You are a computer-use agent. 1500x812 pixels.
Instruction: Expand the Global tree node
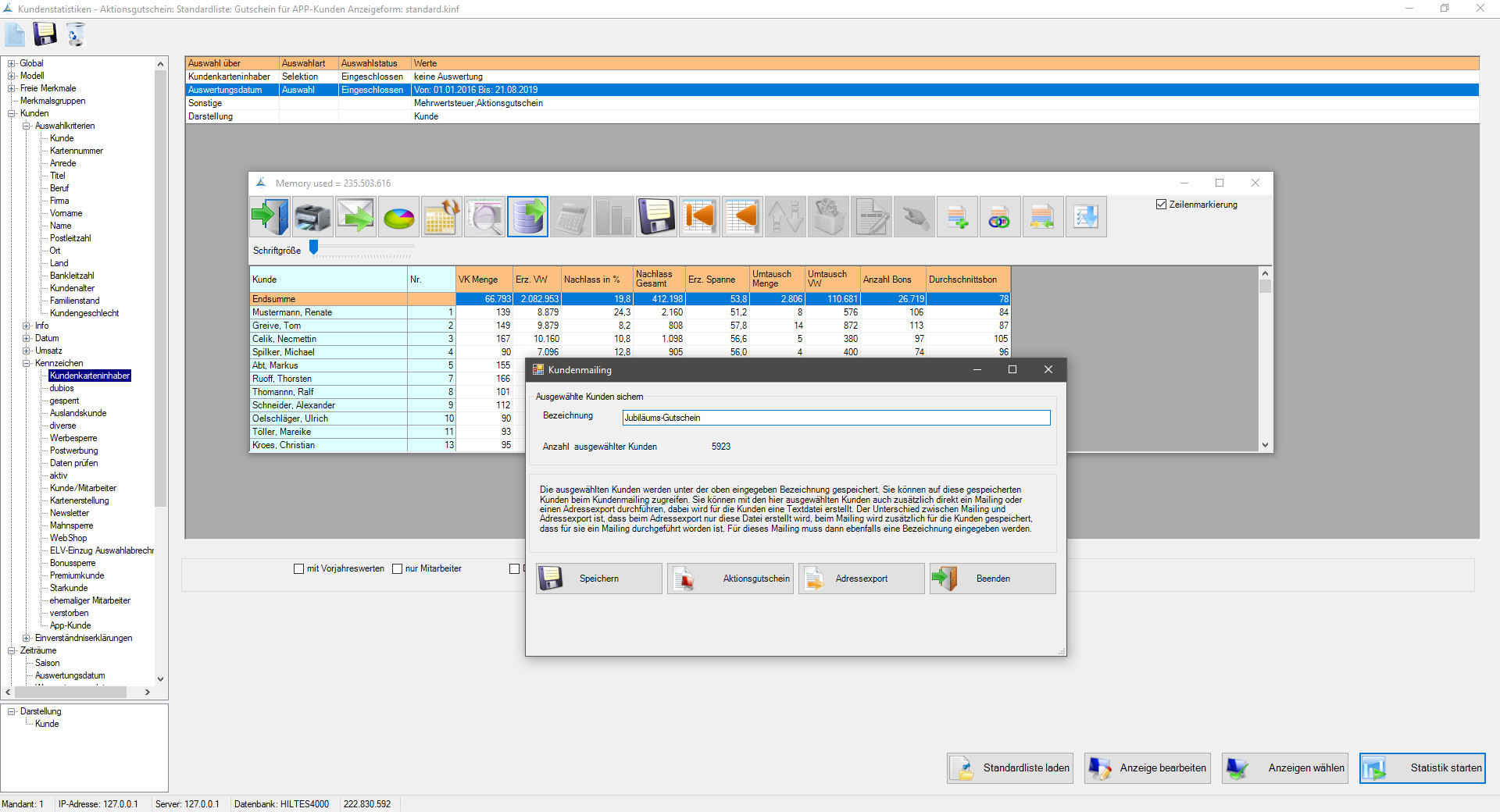point(12,63)
